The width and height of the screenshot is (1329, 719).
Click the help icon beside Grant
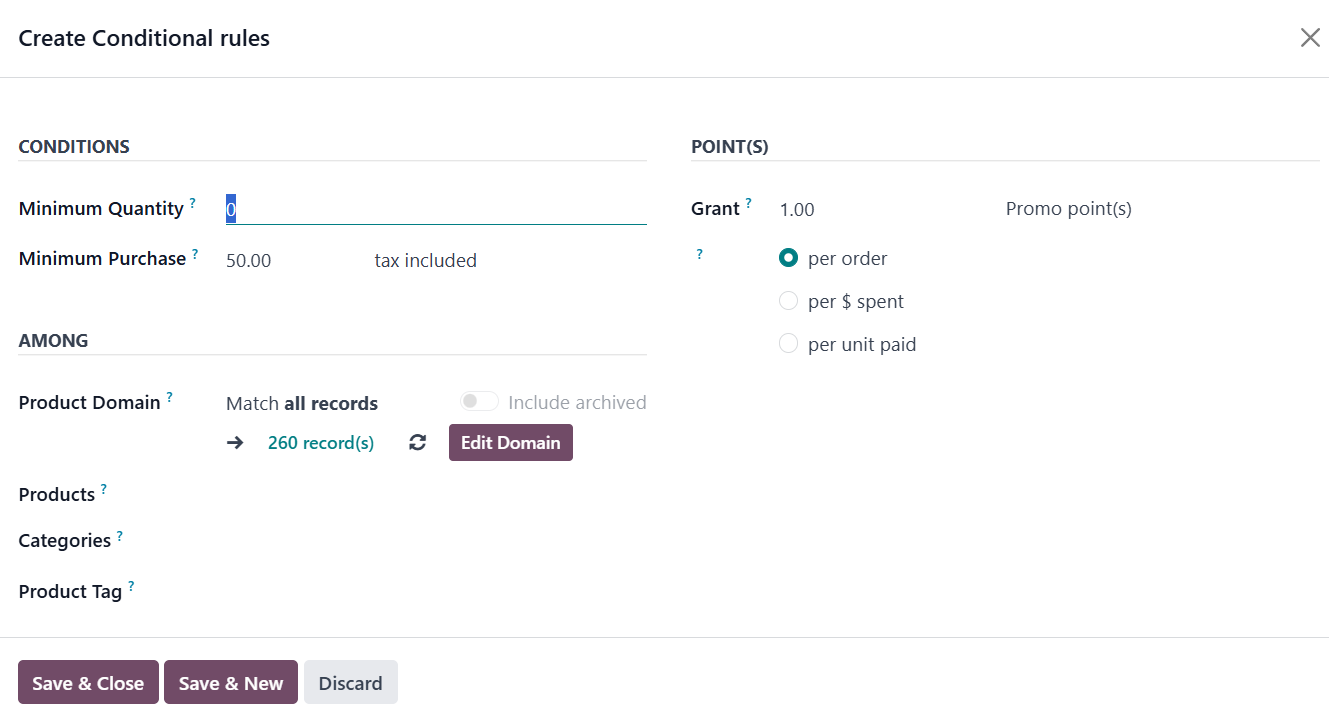748,203
